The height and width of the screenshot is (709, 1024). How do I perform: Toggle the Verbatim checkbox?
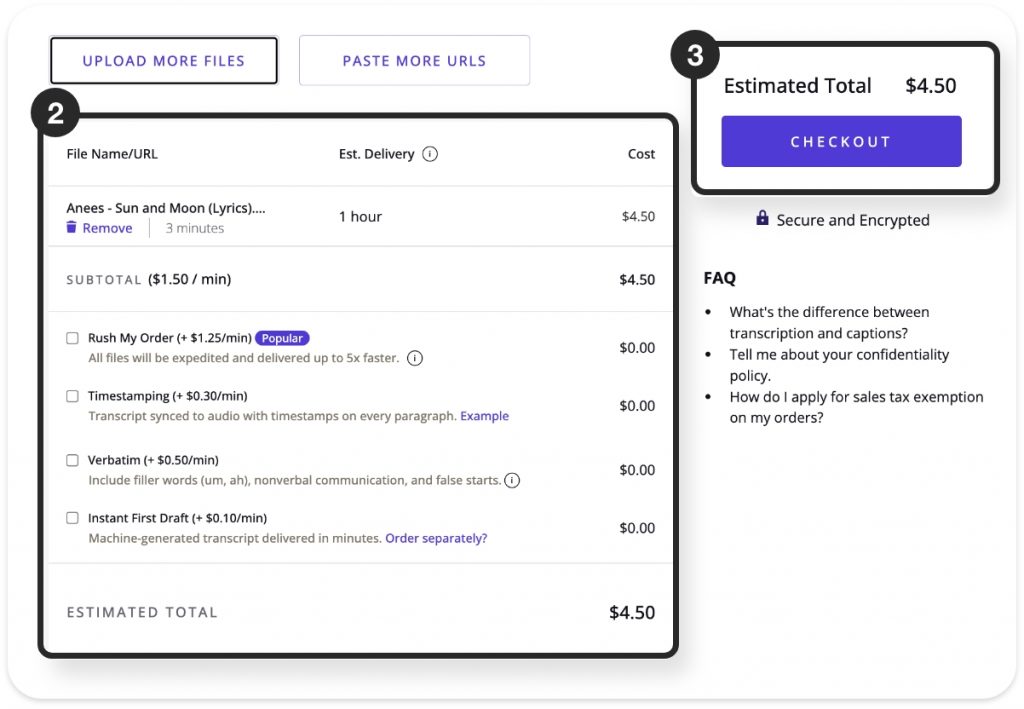coord(72,460)
